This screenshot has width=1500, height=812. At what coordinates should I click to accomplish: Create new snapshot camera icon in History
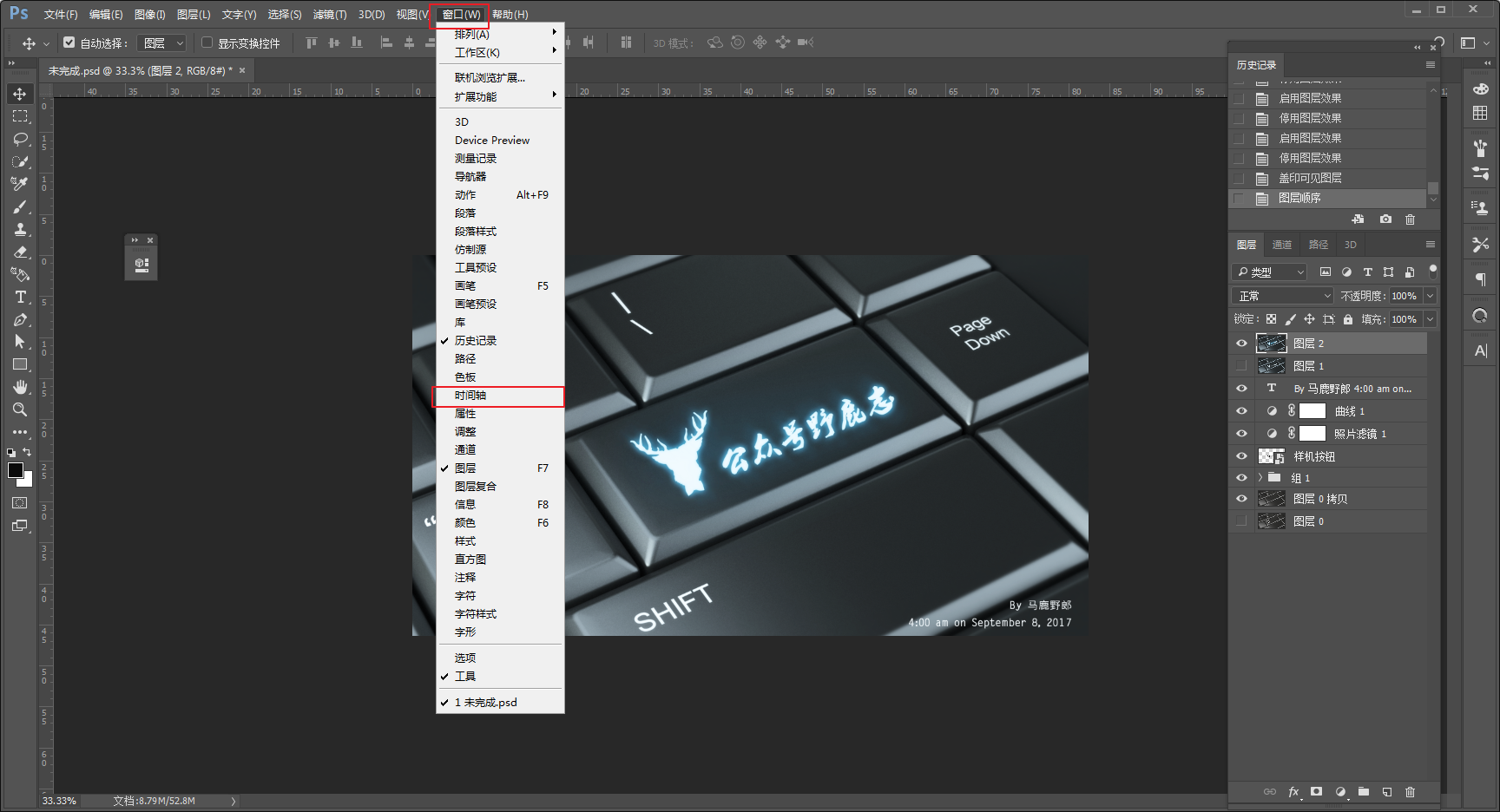[x=1385, y=219]
